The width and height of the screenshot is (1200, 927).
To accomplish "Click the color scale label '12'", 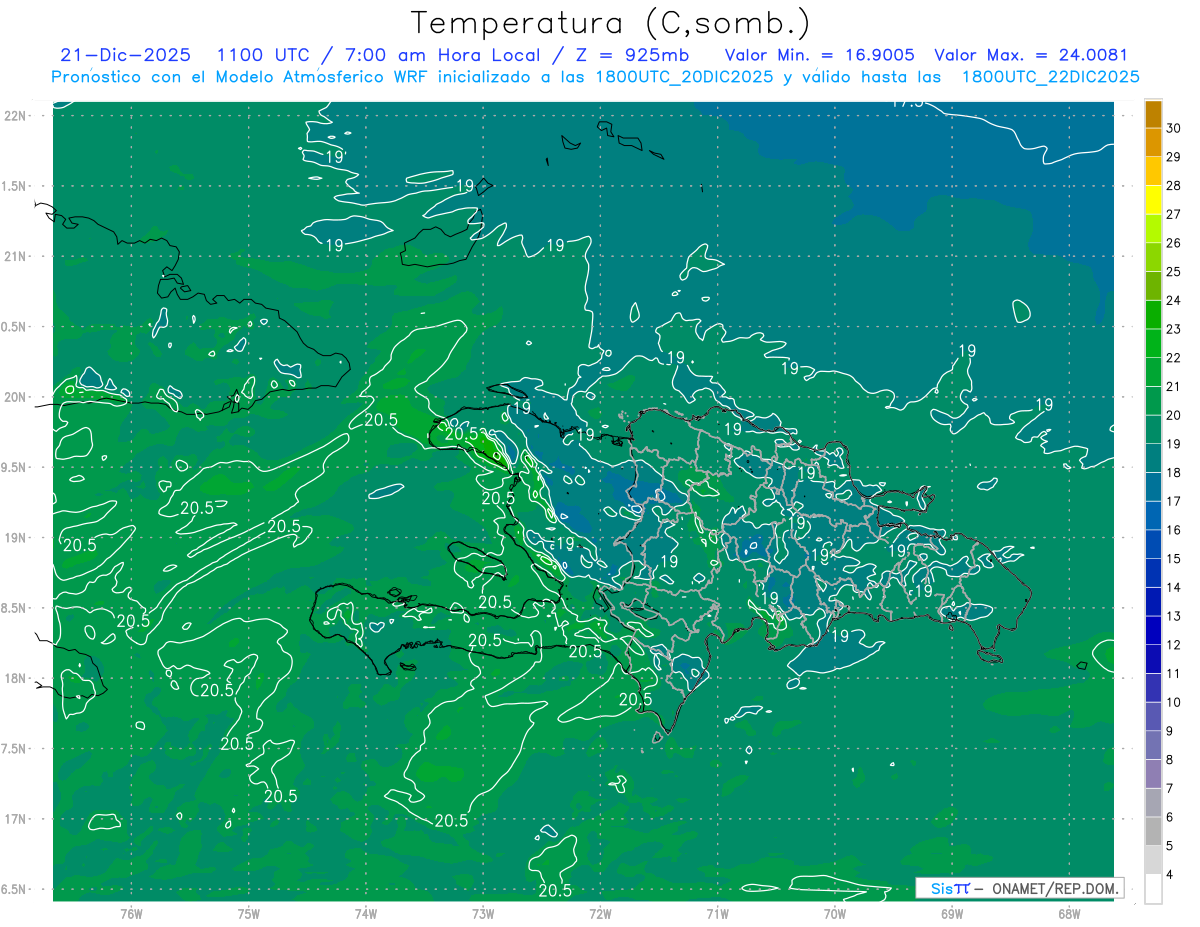I will [x=1173, y=645].
